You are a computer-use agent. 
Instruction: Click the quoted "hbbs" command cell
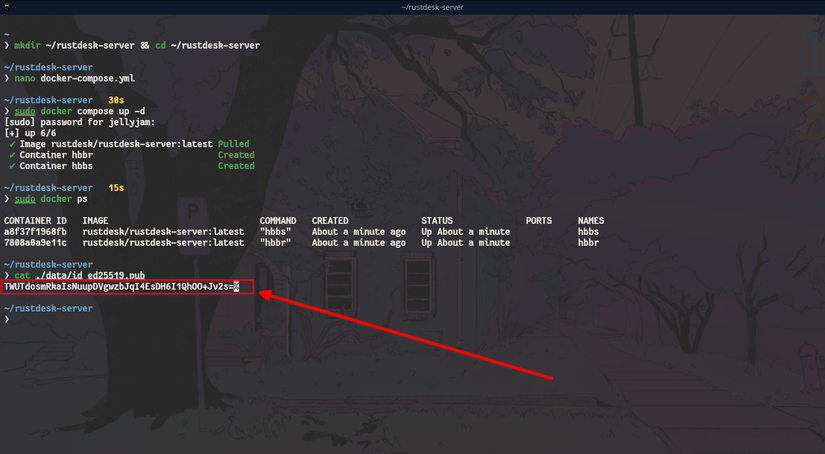275,231
